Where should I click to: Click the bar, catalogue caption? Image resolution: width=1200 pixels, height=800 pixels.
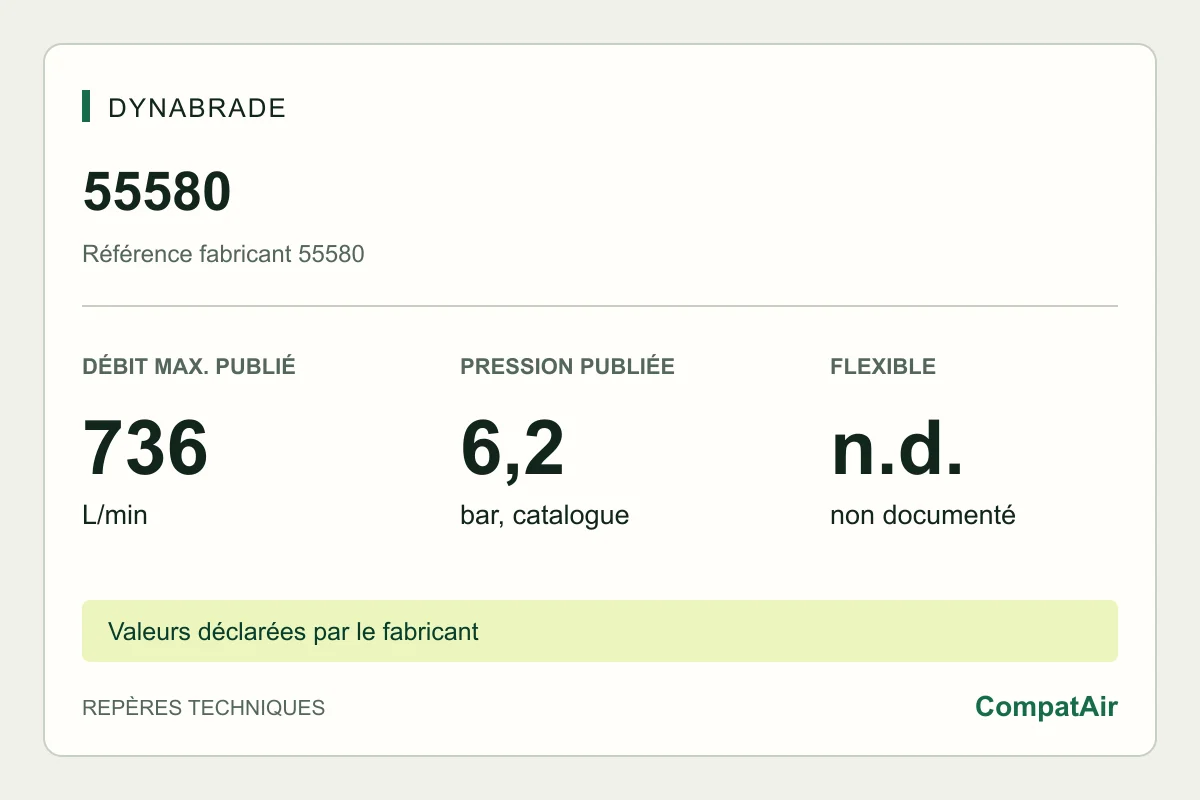pyautogui.click(x=544, y=516)
